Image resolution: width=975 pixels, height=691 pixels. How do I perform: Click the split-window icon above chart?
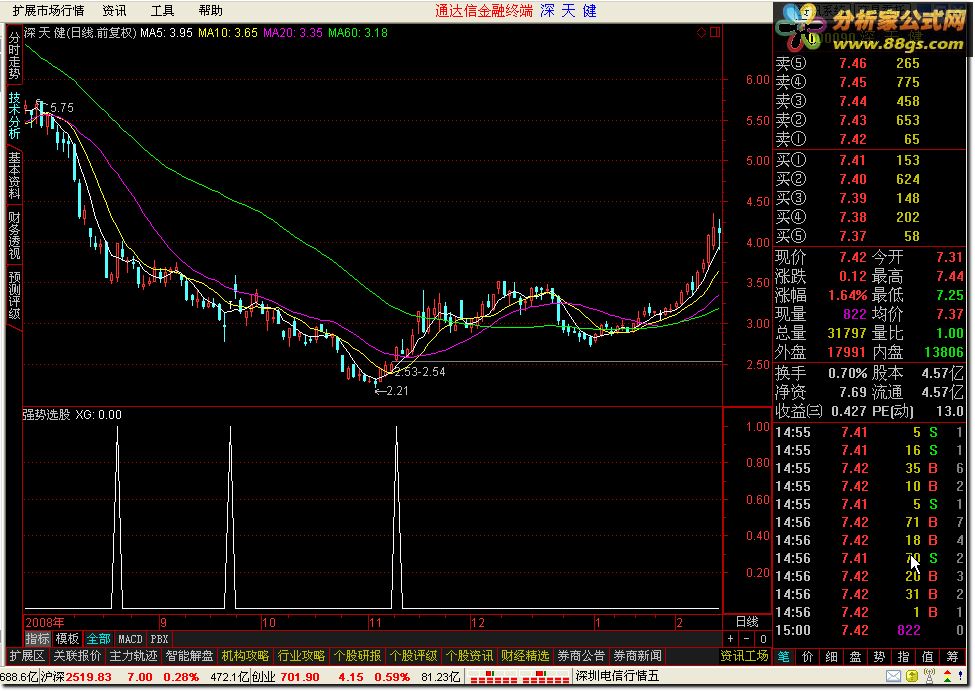click(x=714, y=32)
